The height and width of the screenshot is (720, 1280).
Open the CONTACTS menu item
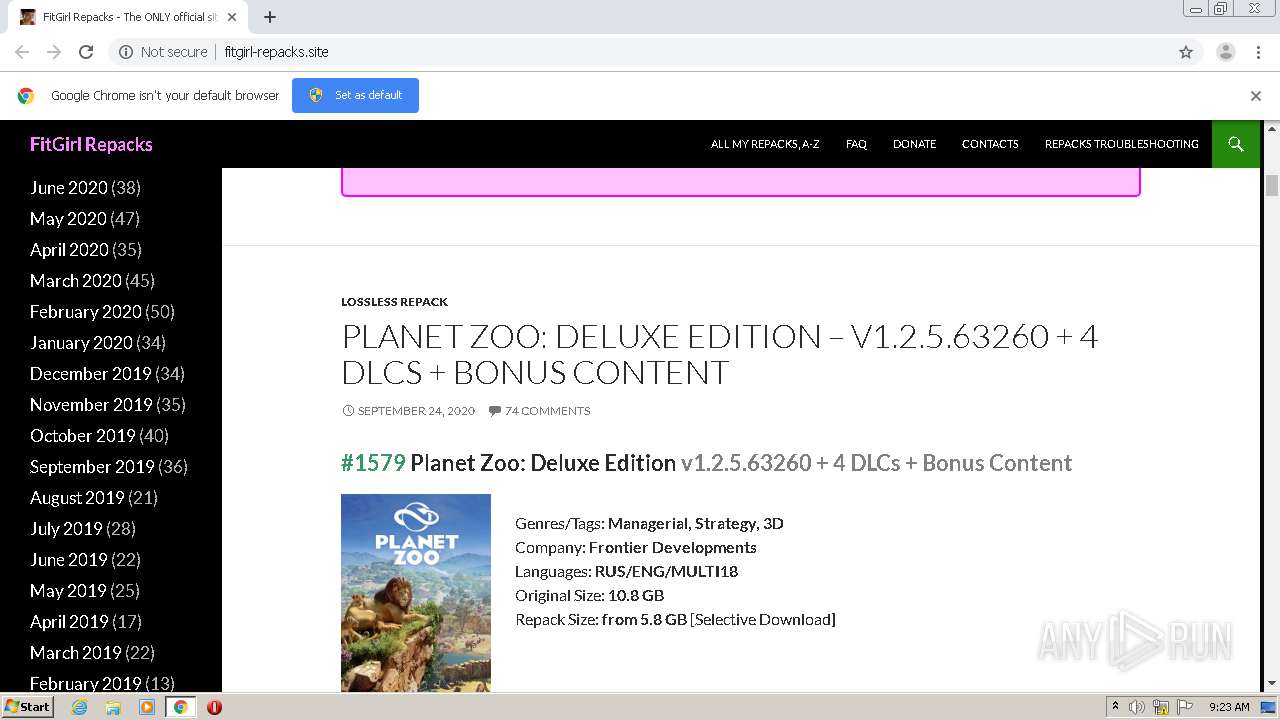tap(990, 144)
